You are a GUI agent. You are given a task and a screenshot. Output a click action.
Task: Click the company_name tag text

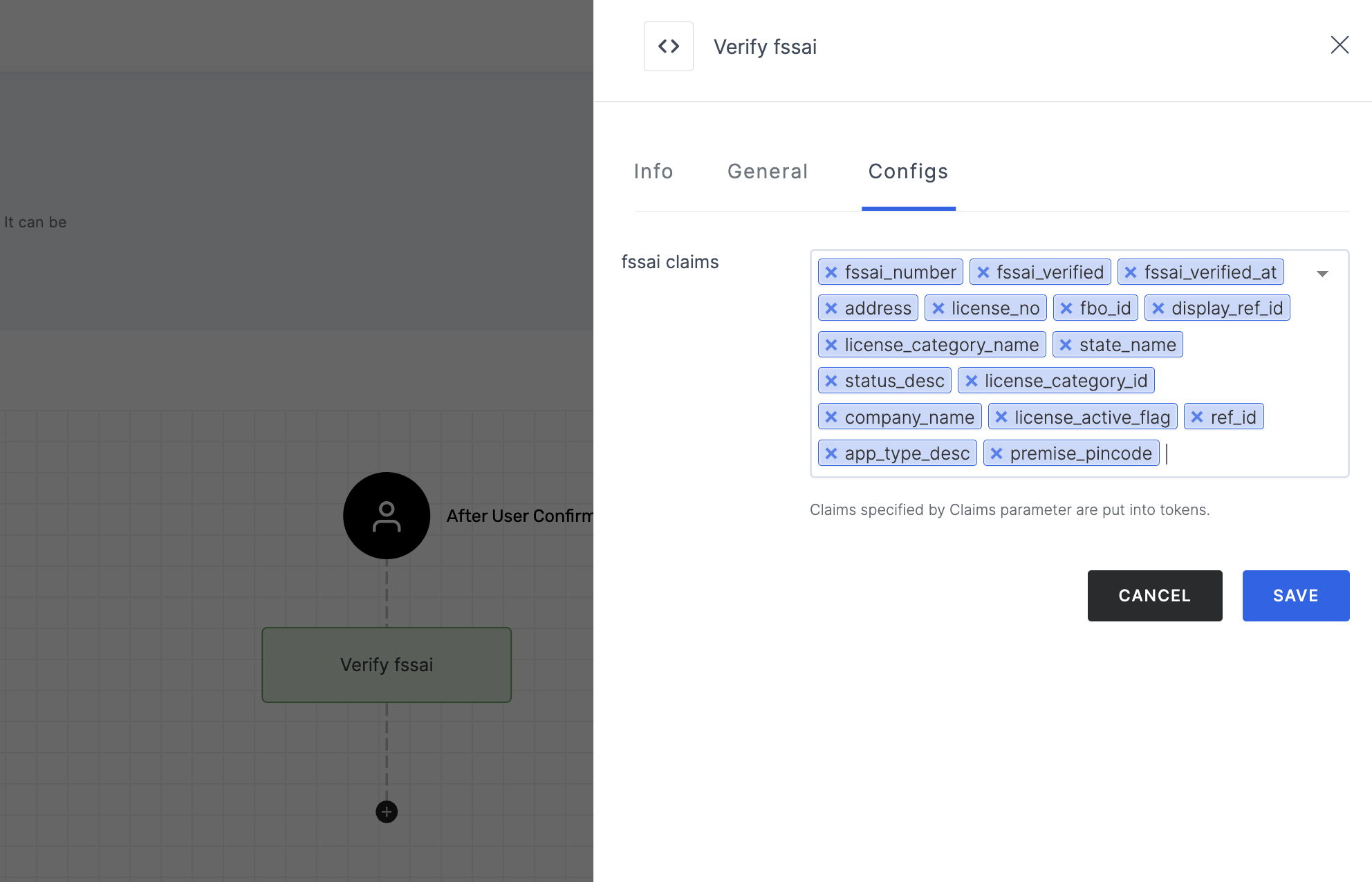click(909, 417)
